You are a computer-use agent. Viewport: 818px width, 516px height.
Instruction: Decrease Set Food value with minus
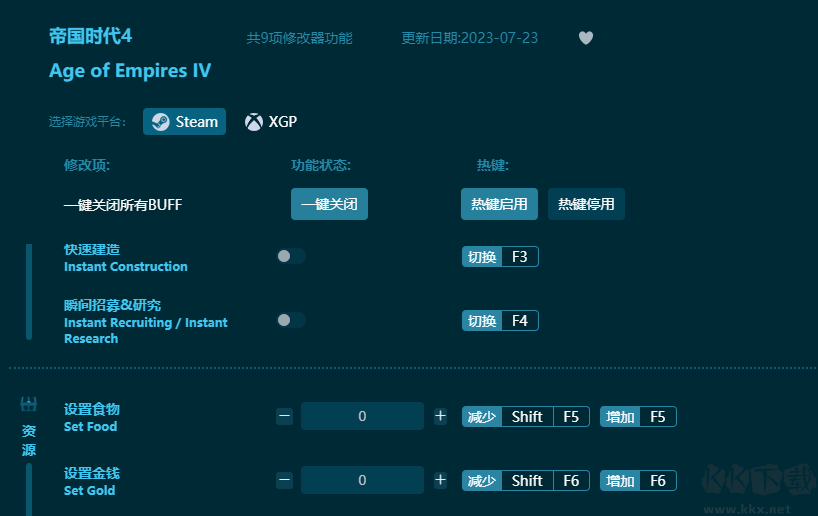coord(284,416)
